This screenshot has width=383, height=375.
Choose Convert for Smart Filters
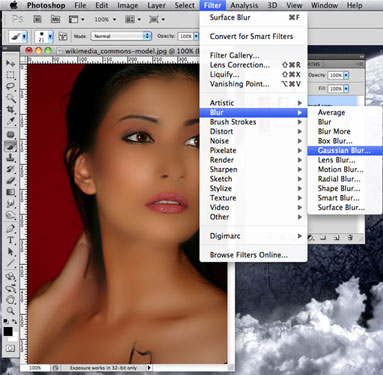pyautogui.click(x=253, y=36)
